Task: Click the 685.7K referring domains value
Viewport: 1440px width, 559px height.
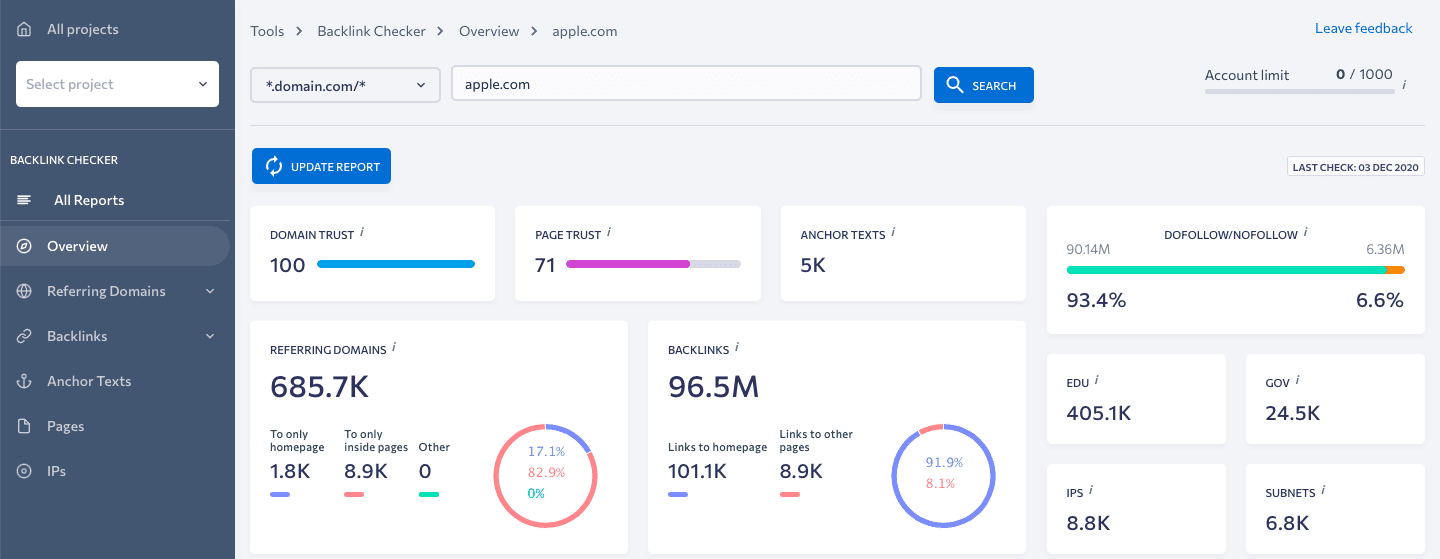Action: [x=320, y=386]
